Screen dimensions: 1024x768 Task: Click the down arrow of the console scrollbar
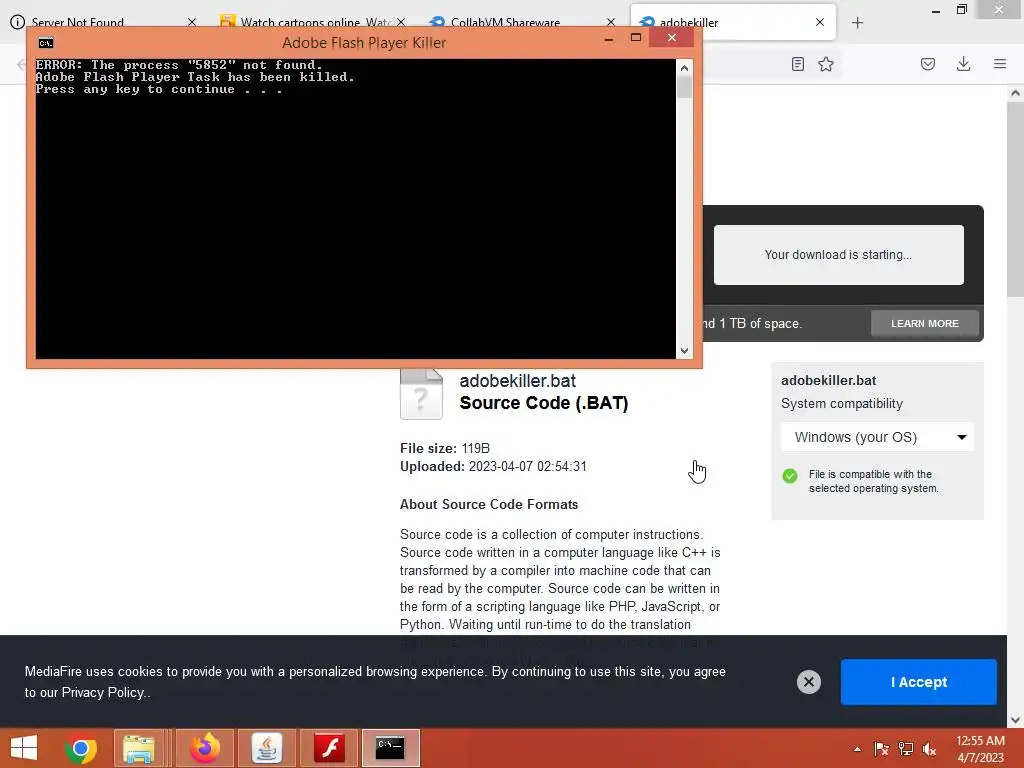pos(684,351)
